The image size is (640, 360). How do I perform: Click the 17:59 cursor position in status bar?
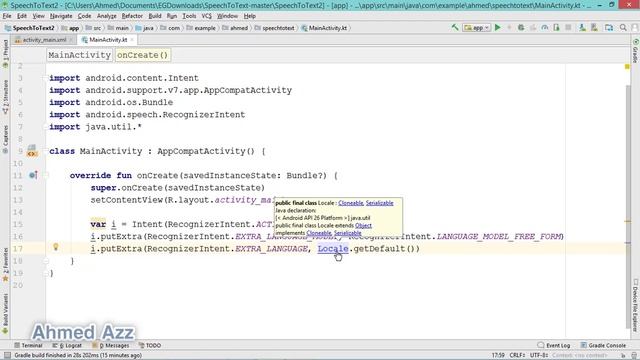point(498,356)
